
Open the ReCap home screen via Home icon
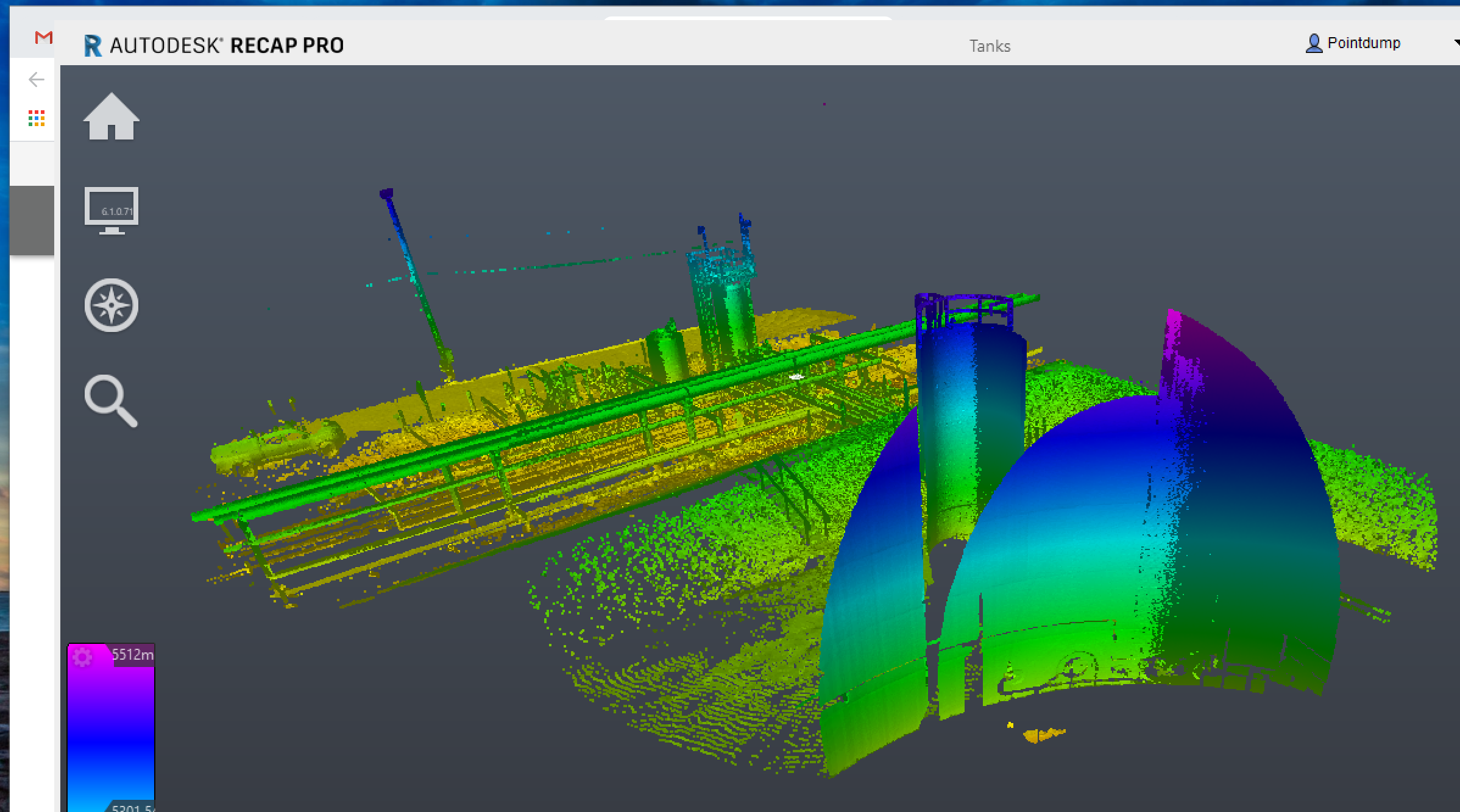click(111, 118)
